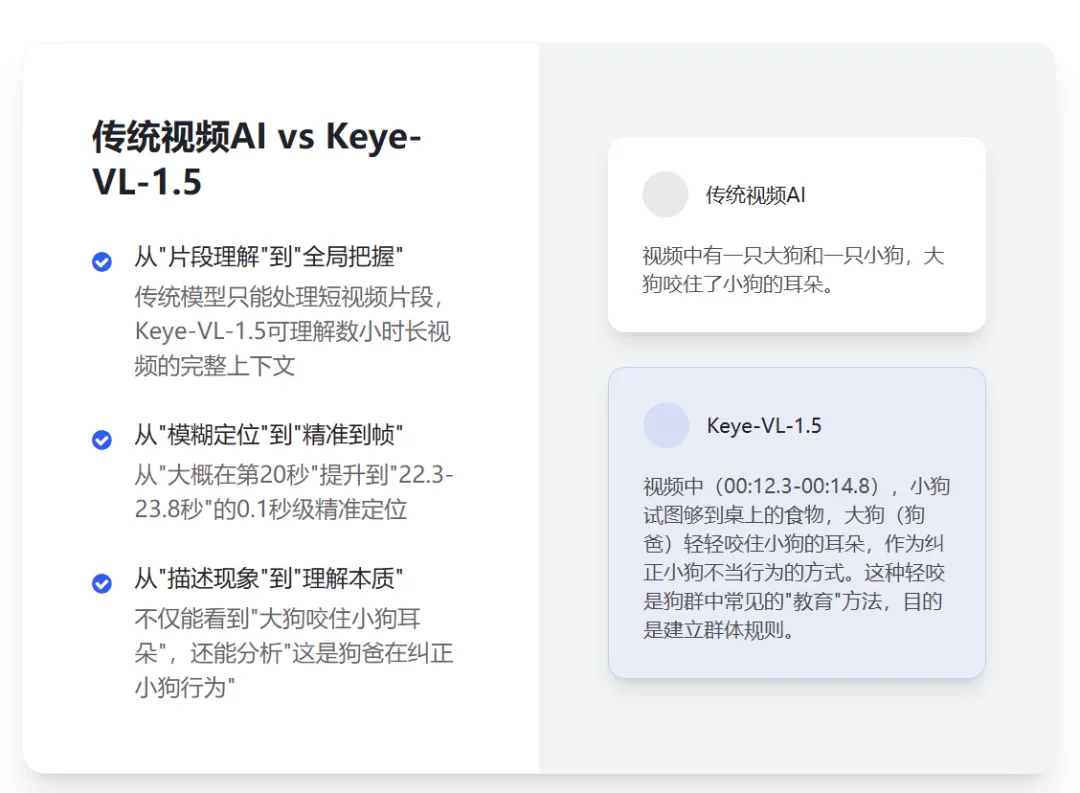Click the blue avatar circle for Keye-VL-1.5
1080x793 pixels.
666,425
